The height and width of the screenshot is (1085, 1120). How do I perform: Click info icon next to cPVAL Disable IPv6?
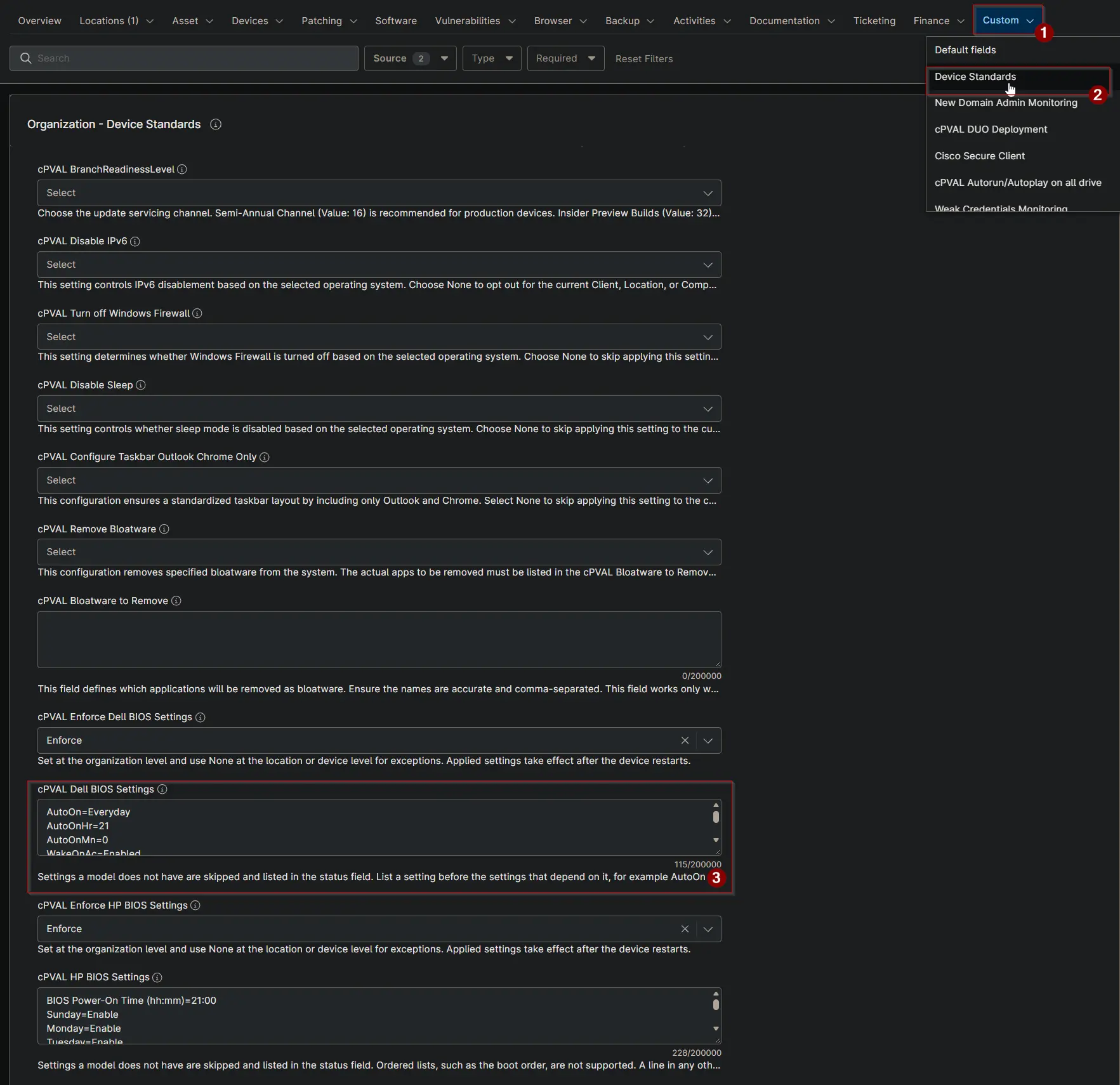[135, 241]
